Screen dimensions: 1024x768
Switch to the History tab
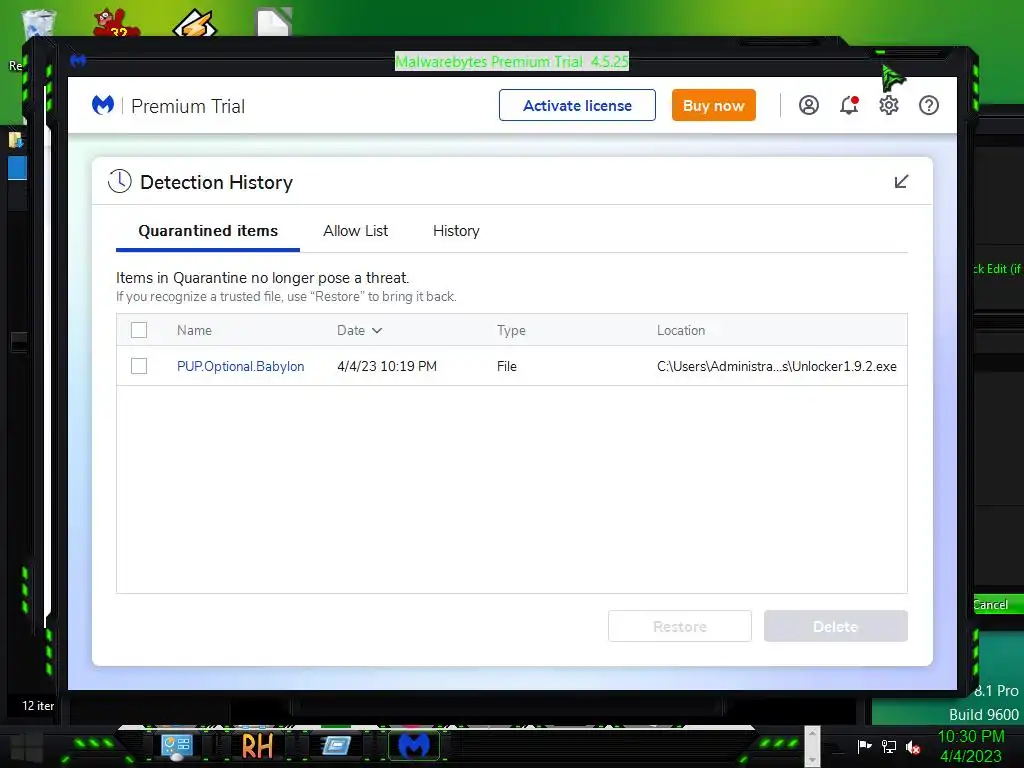(x=456, y=231)
